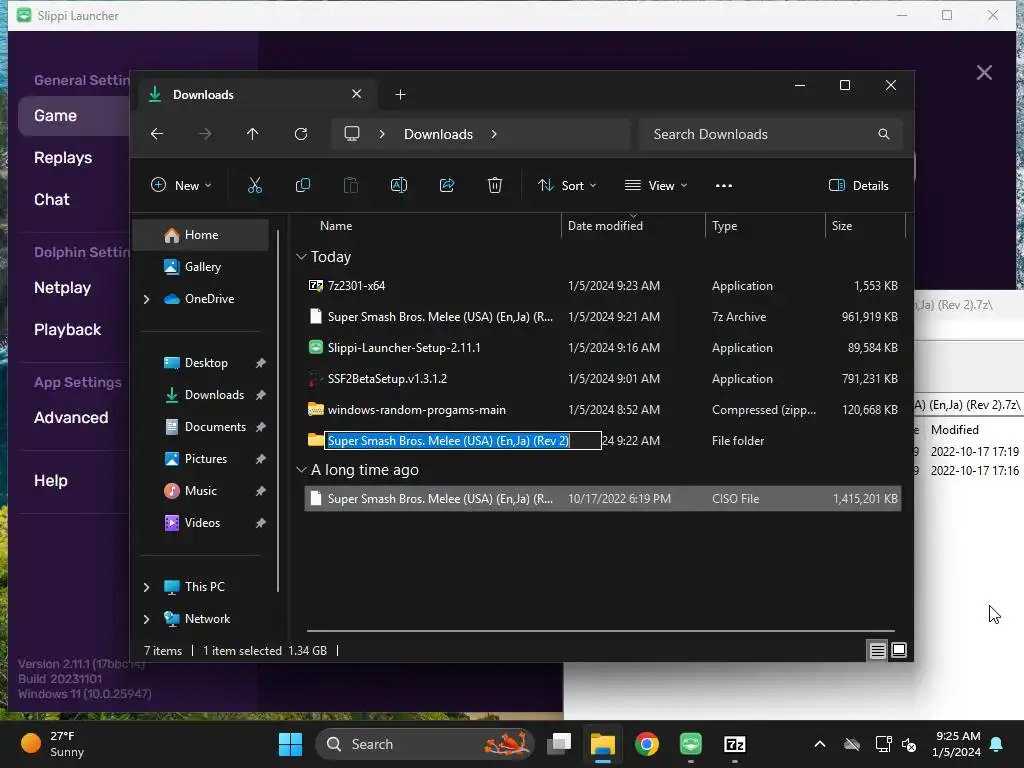Open Google Chrome from taskbar
Image resolution: width=1024 pixels, height=768 pixels.
(x=647, y=744)
